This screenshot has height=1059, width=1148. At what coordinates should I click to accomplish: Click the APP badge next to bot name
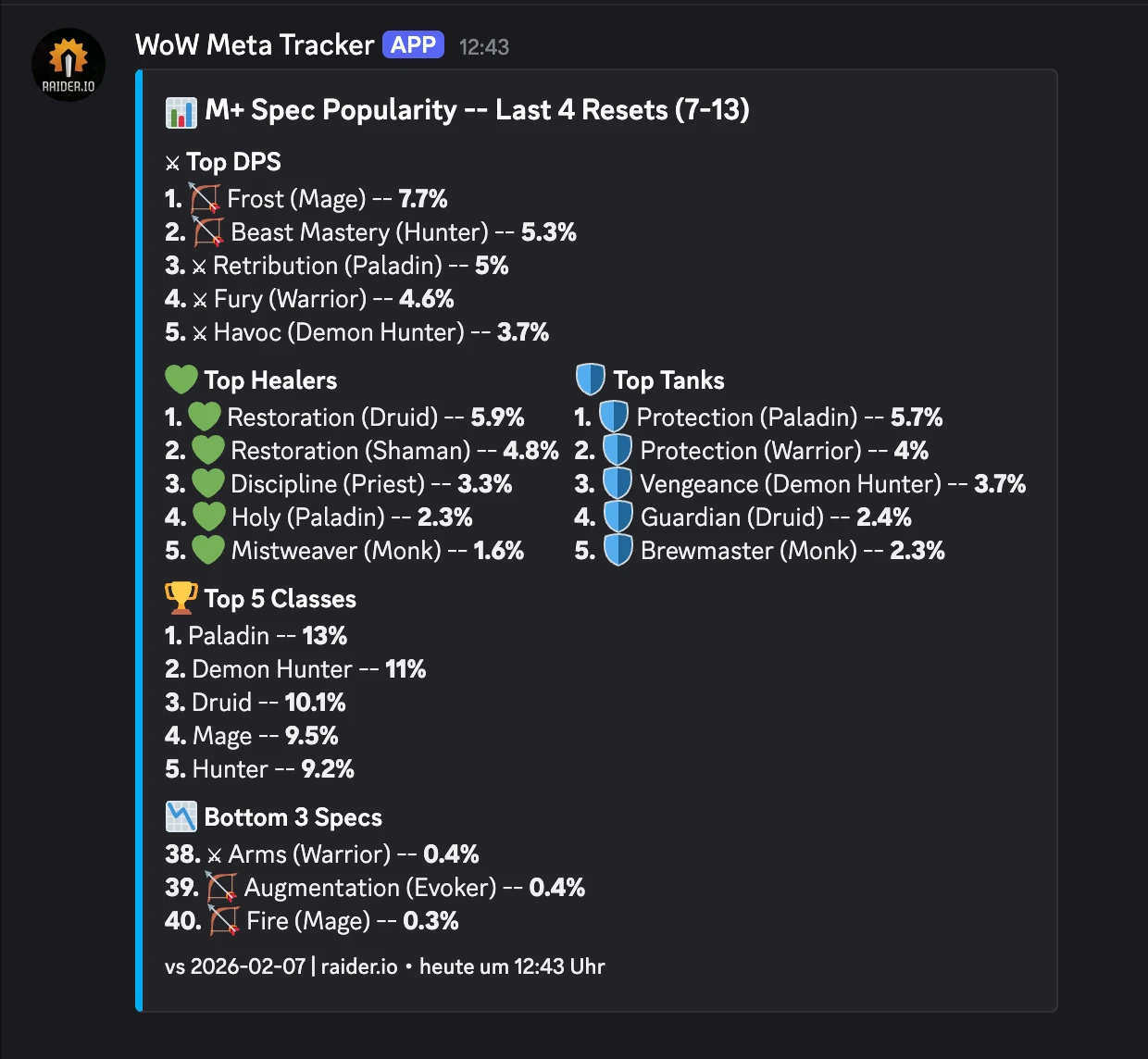pos(413,45)
